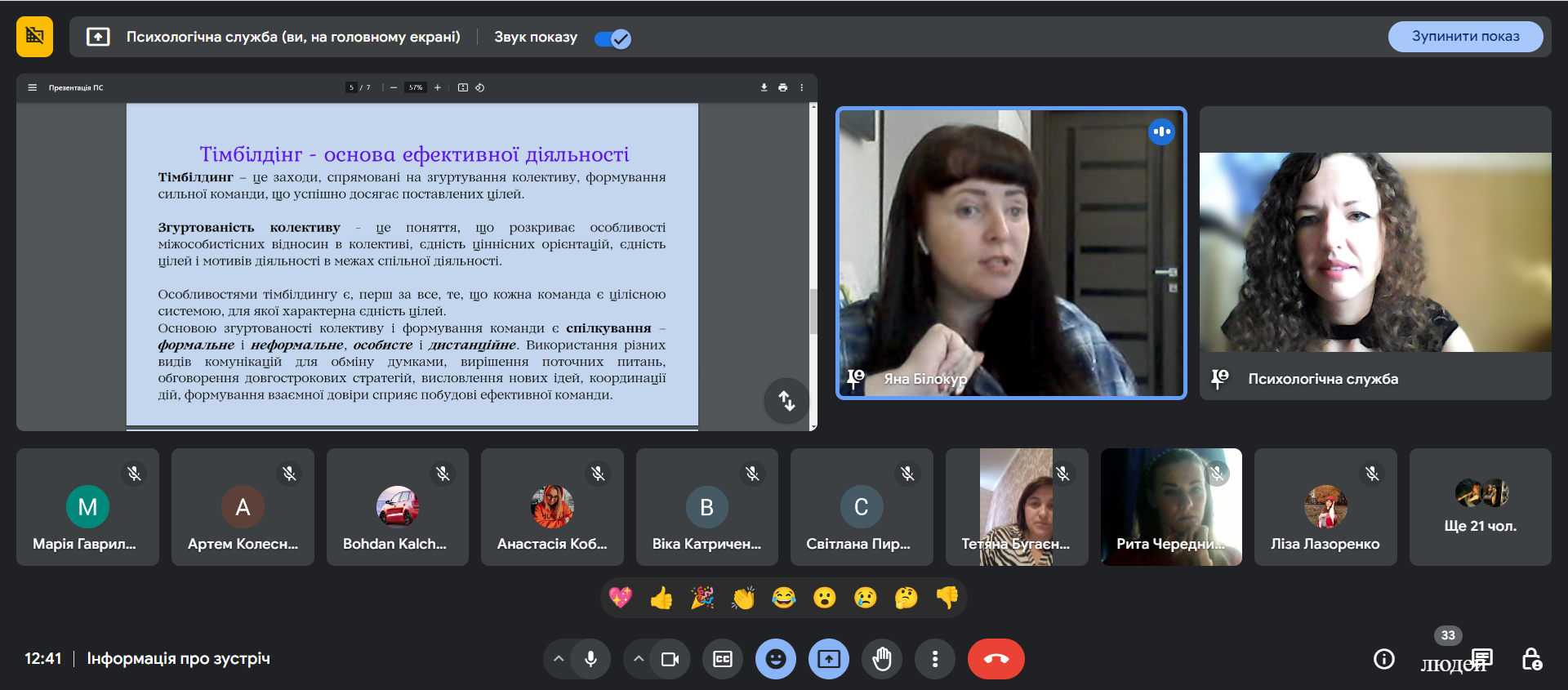Image resolution: width=1568 pixels, height=690 pixels.
Task: Send the thumbs up reaction
Action: click(661, 599)
